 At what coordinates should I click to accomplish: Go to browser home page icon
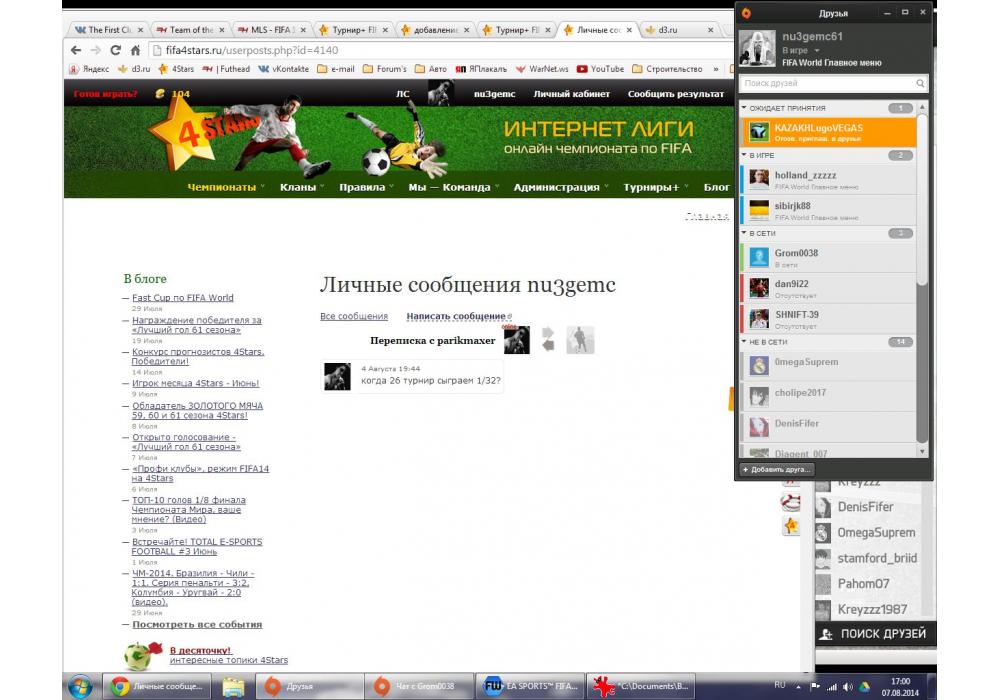[x=135, y=50]
